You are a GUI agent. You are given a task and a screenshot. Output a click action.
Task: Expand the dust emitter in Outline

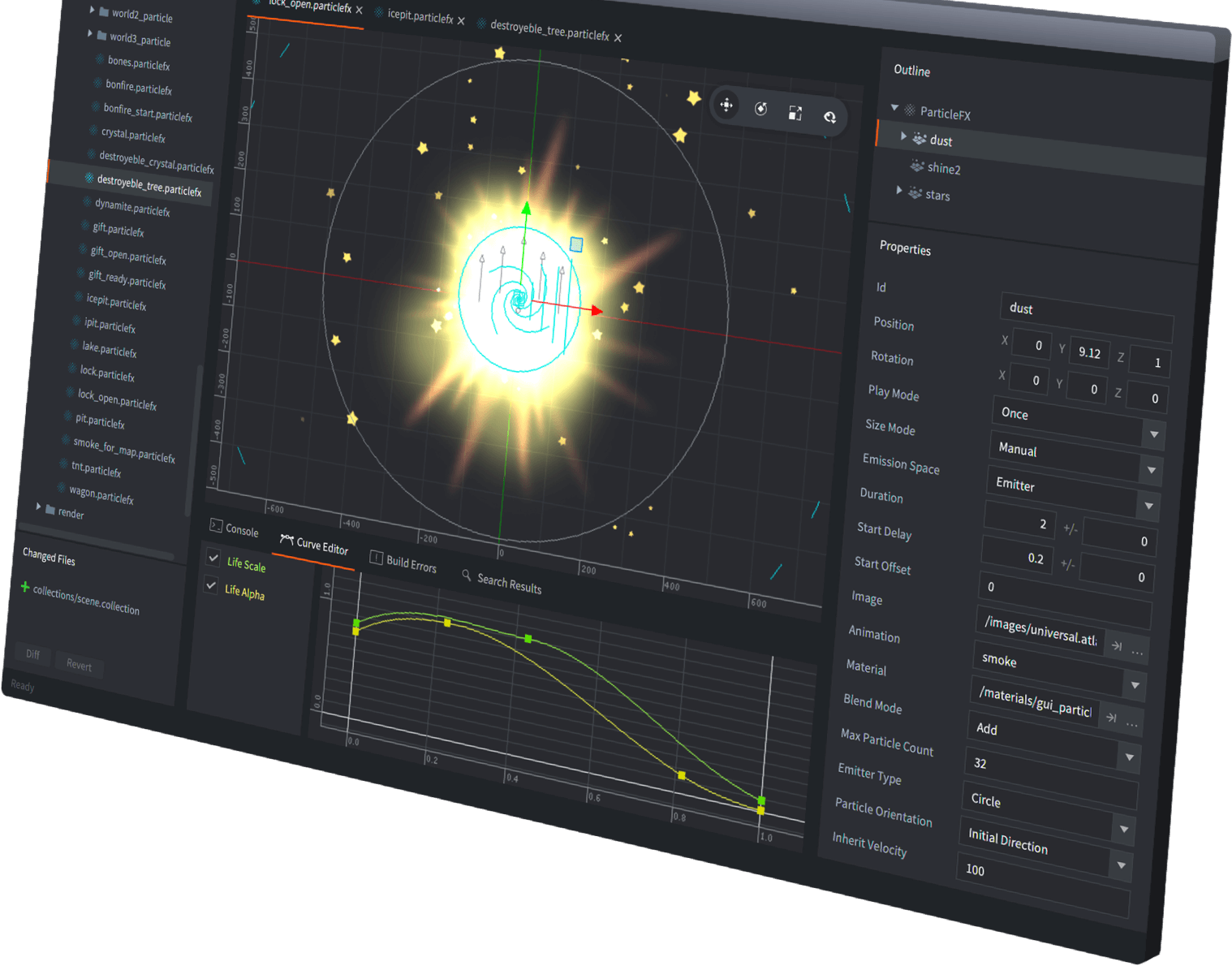903,136
